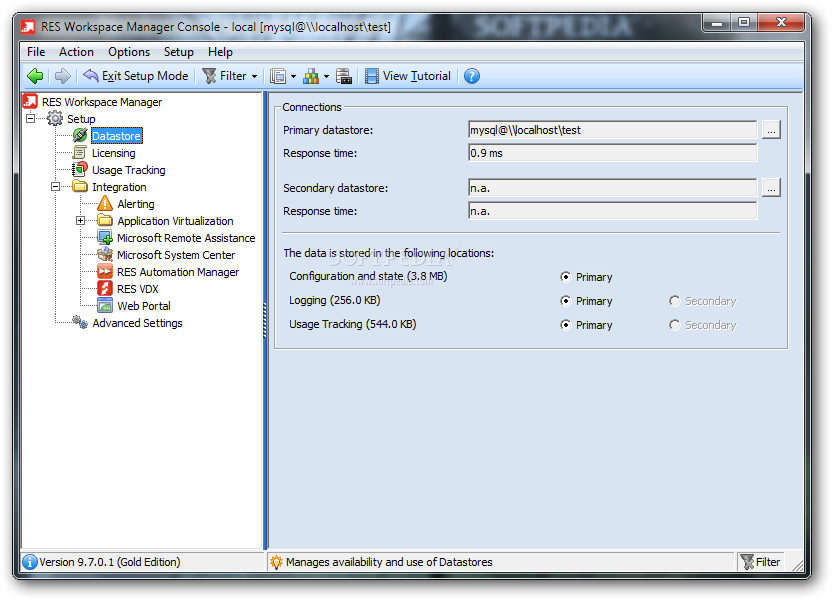Collapse the Integration folder node
The height and width of the screenshot is (600, 832).
pyautogui.click(x=56, y=187)
